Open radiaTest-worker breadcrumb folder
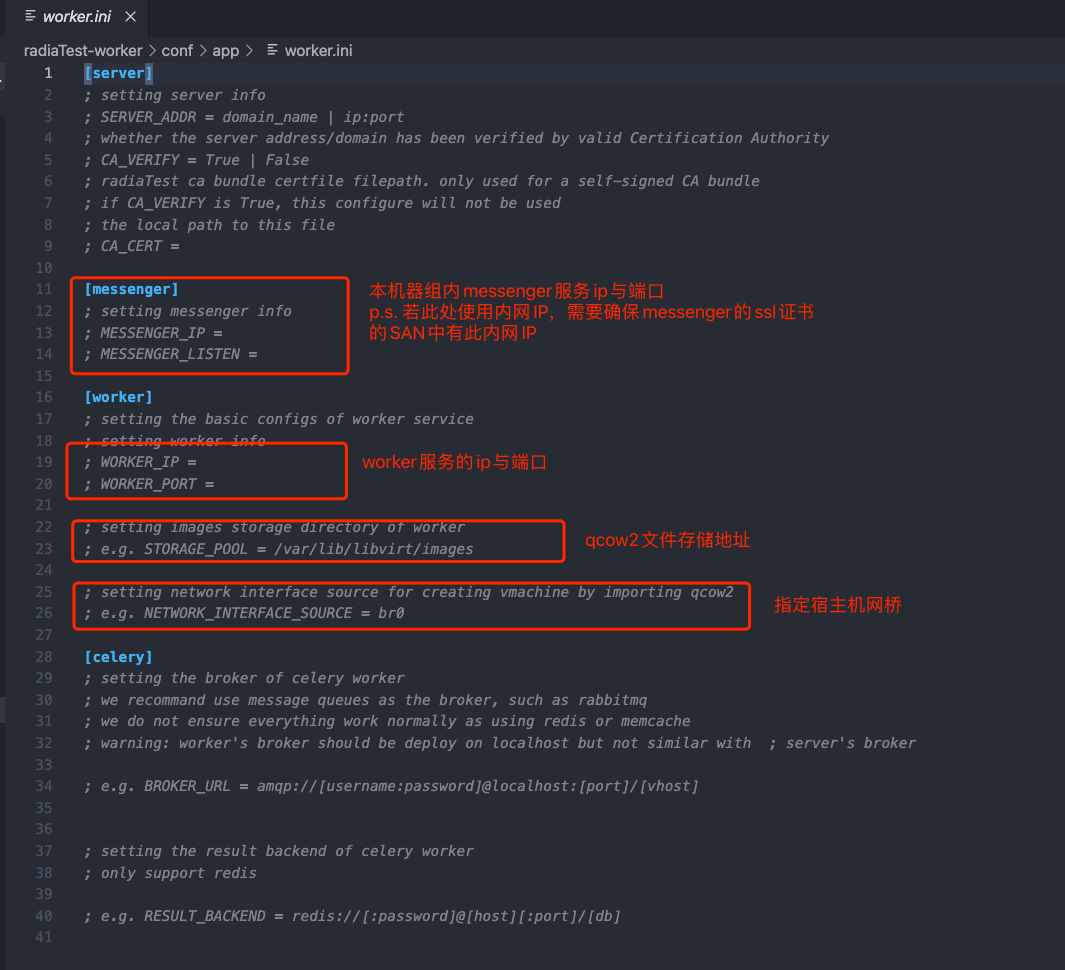The width and height of the screenshot is (1065, 970). 84,50
